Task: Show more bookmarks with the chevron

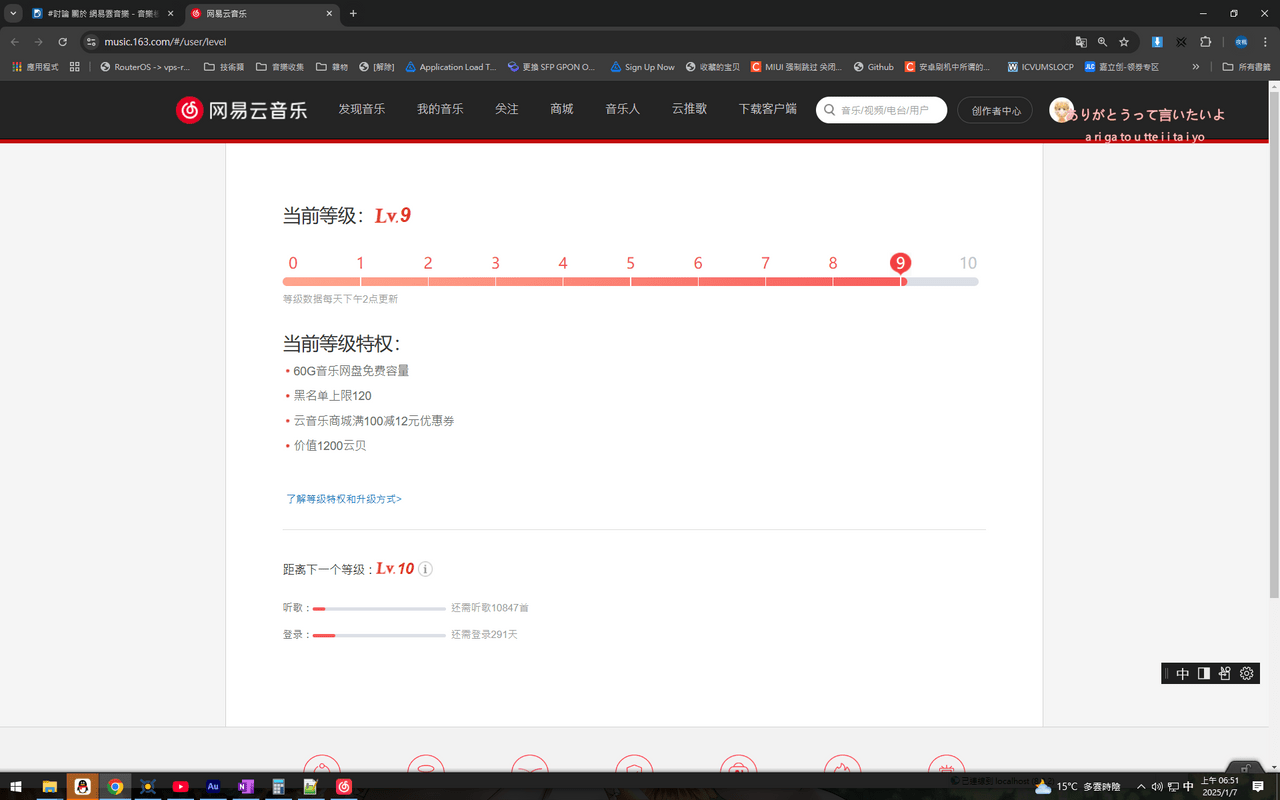Action: pos(1196,67)
